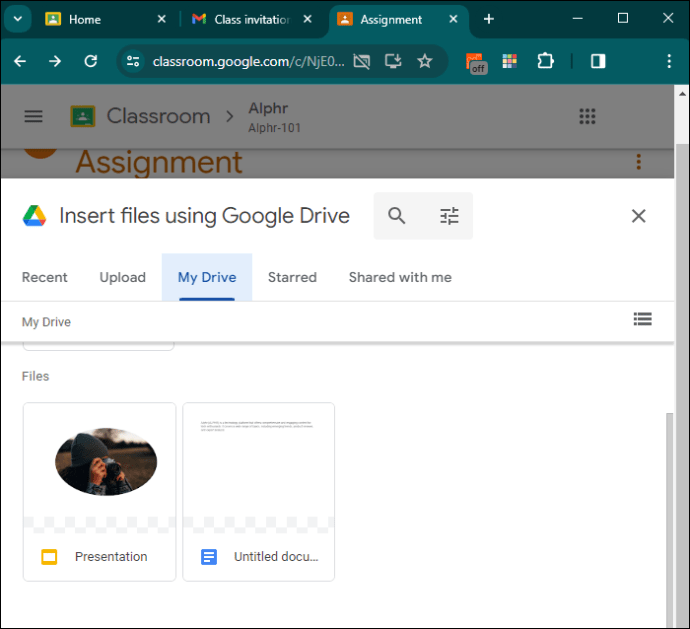690x629 pixels.
Task: Open the extension marked off
Action: (x=476, y=63)
